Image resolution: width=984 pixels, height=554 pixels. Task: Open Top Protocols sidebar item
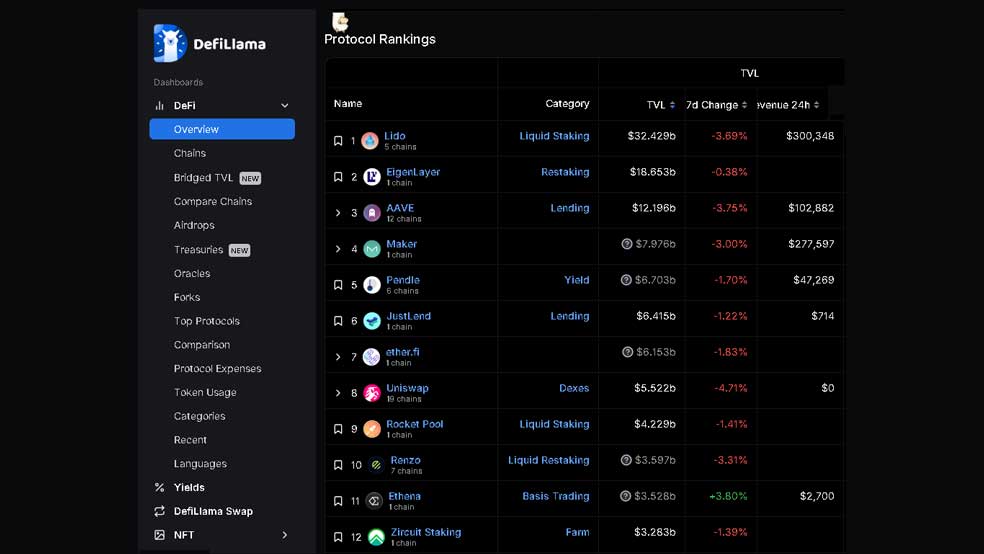point(206,321)
